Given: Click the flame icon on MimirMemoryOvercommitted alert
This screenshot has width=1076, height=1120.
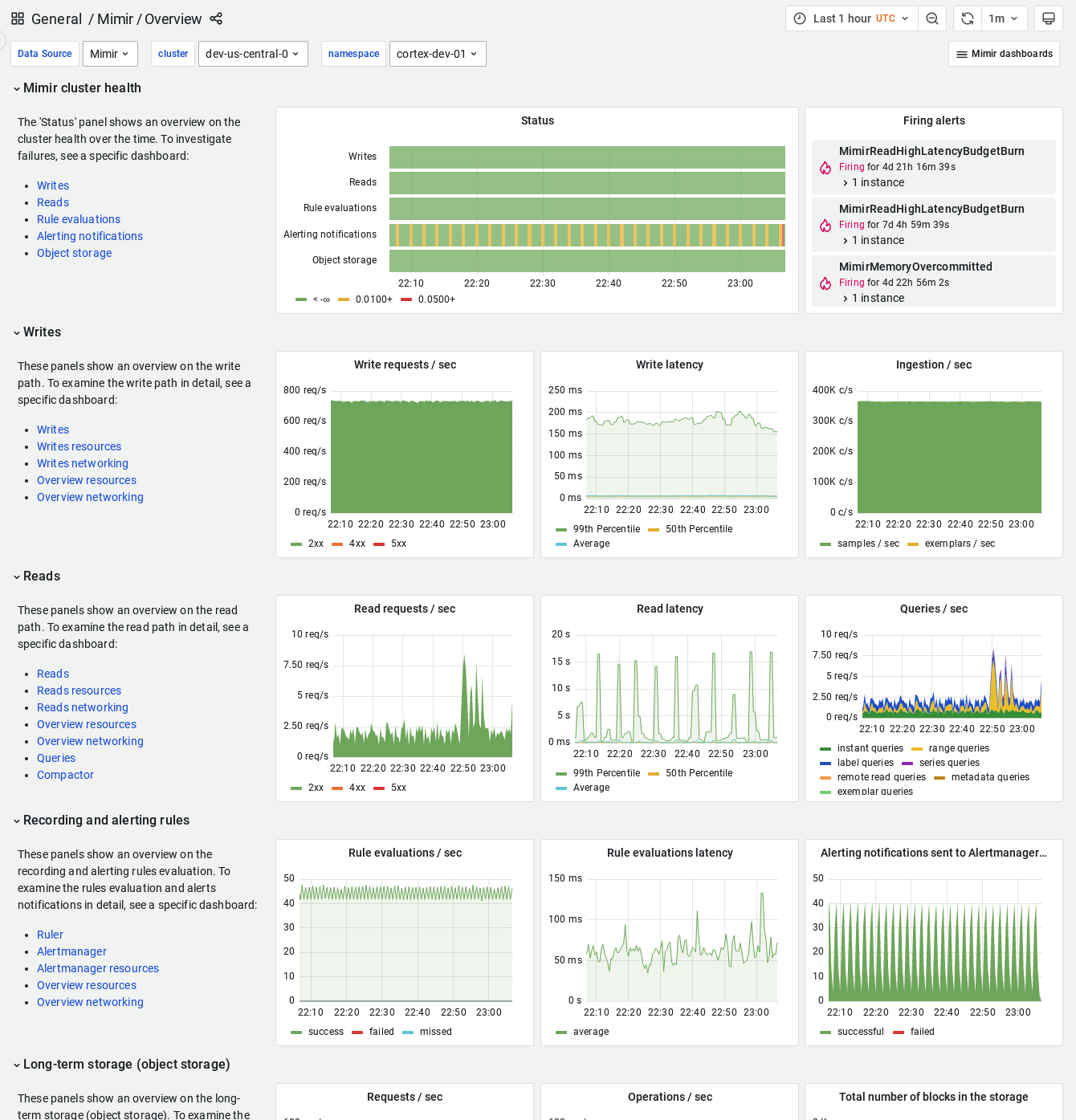Looking at the screenshot, I should 825,282.
